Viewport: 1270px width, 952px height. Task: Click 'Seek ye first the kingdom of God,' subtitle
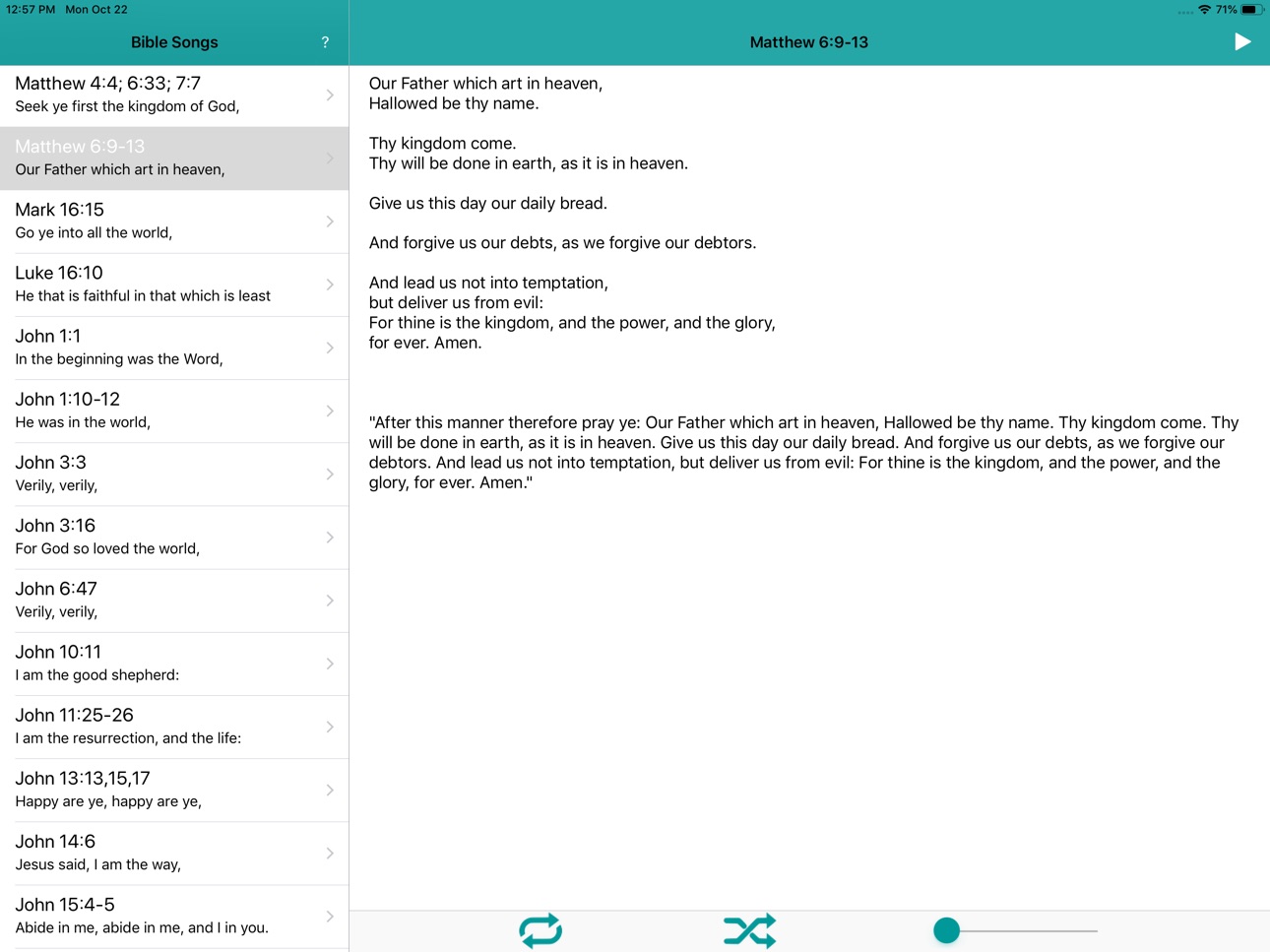(127, 106)
